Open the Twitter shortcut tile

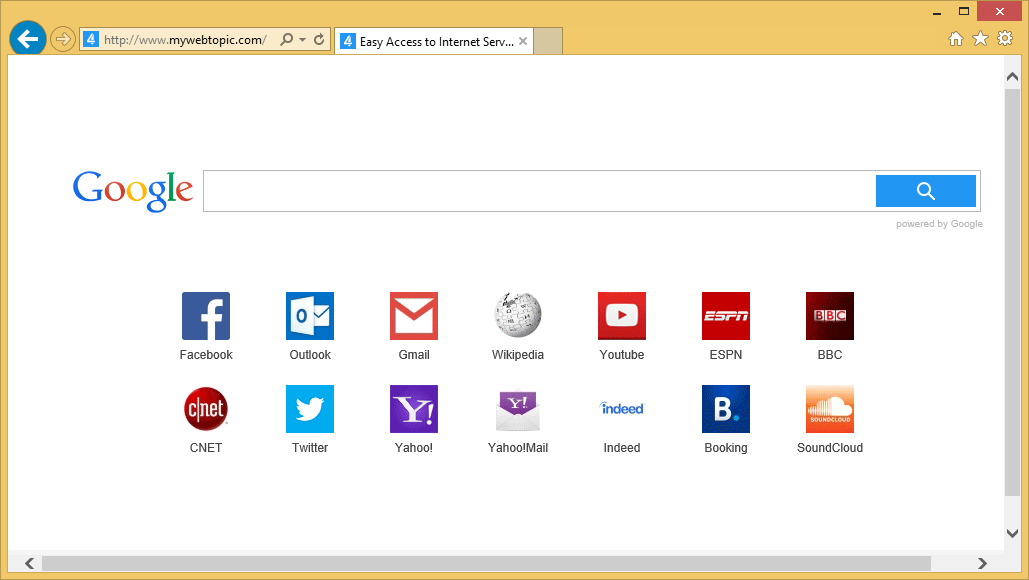[x=309, y=408]
